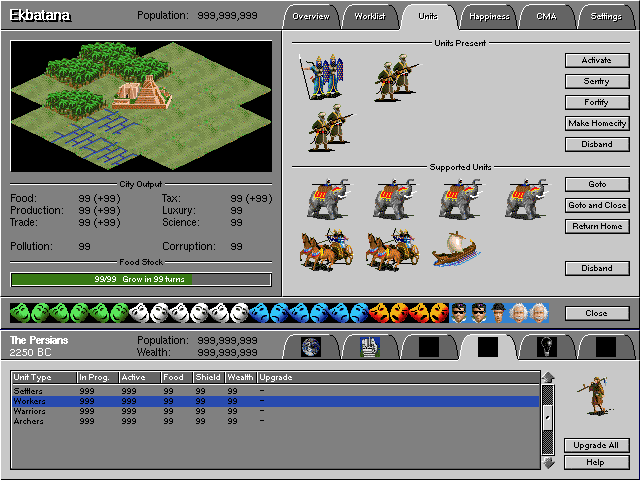Click the first green happy citizen face
The height and width of the screenshot is (480, 640).
[x=20, y=313]
